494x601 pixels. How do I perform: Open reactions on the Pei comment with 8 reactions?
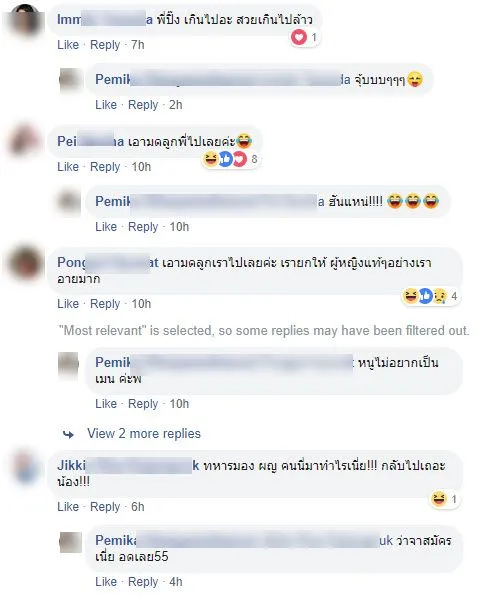pos(230,159)
